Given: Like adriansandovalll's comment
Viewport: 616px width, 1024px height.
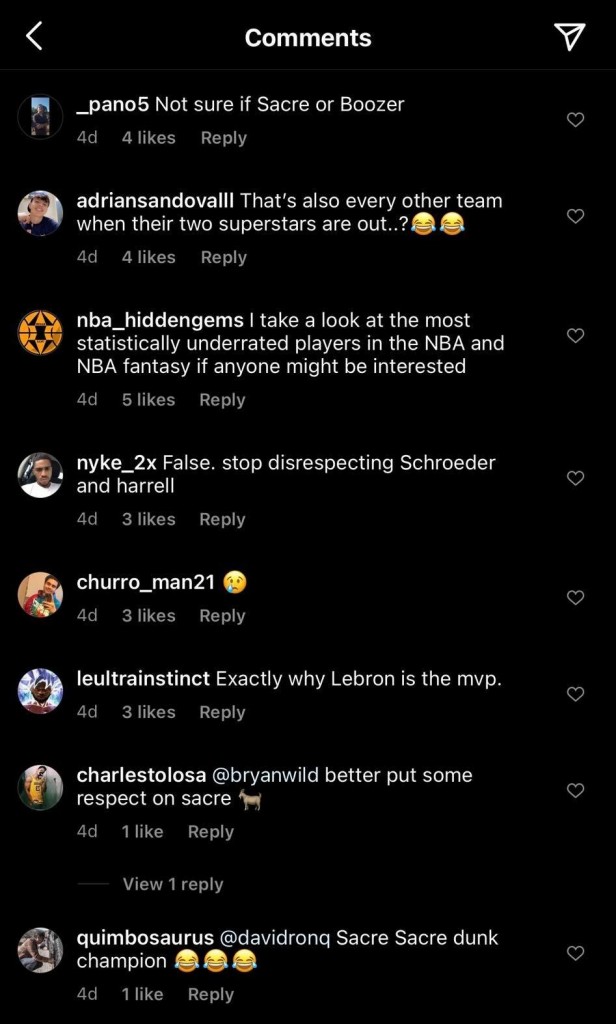Looking at the screenshot, I should pyautogui.click(x=575, y=216).
